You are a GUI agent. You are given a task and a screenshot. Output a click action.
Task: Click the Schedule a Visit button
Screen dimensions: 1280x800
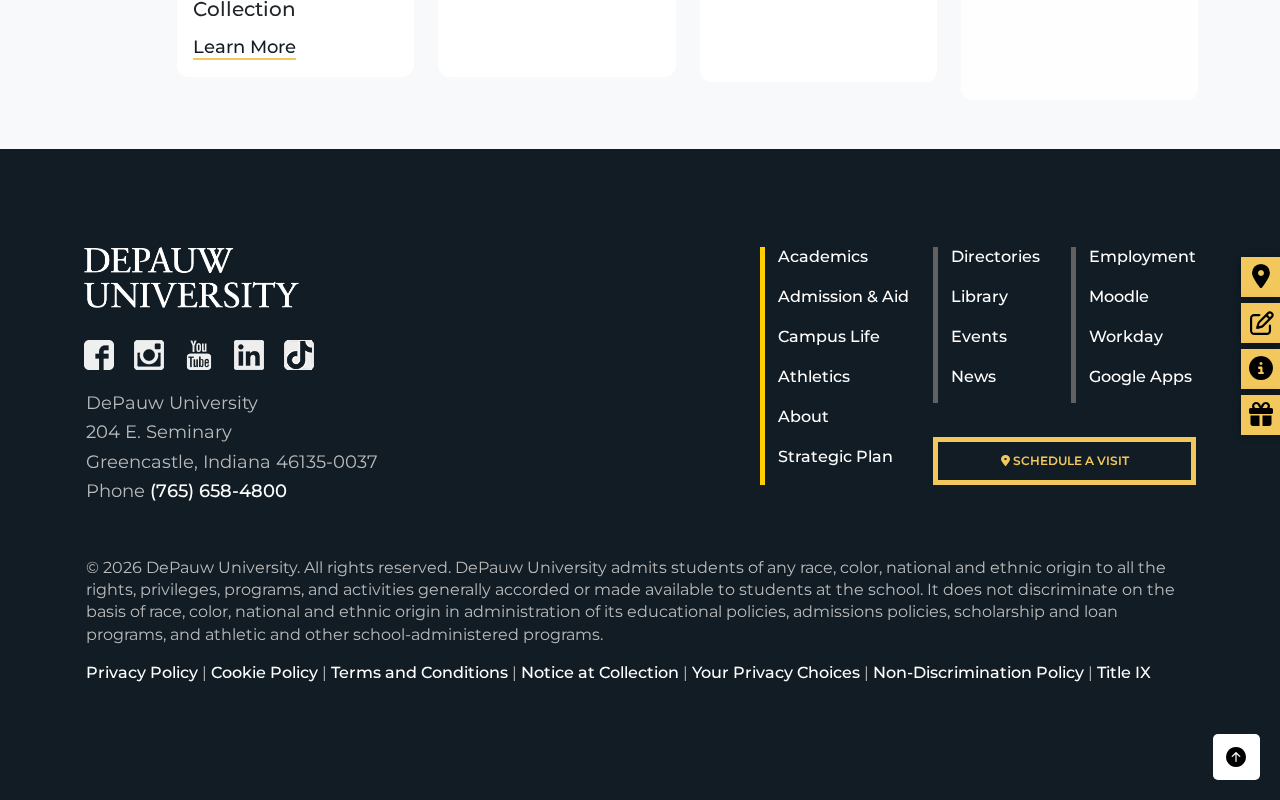pos(1064,461)
